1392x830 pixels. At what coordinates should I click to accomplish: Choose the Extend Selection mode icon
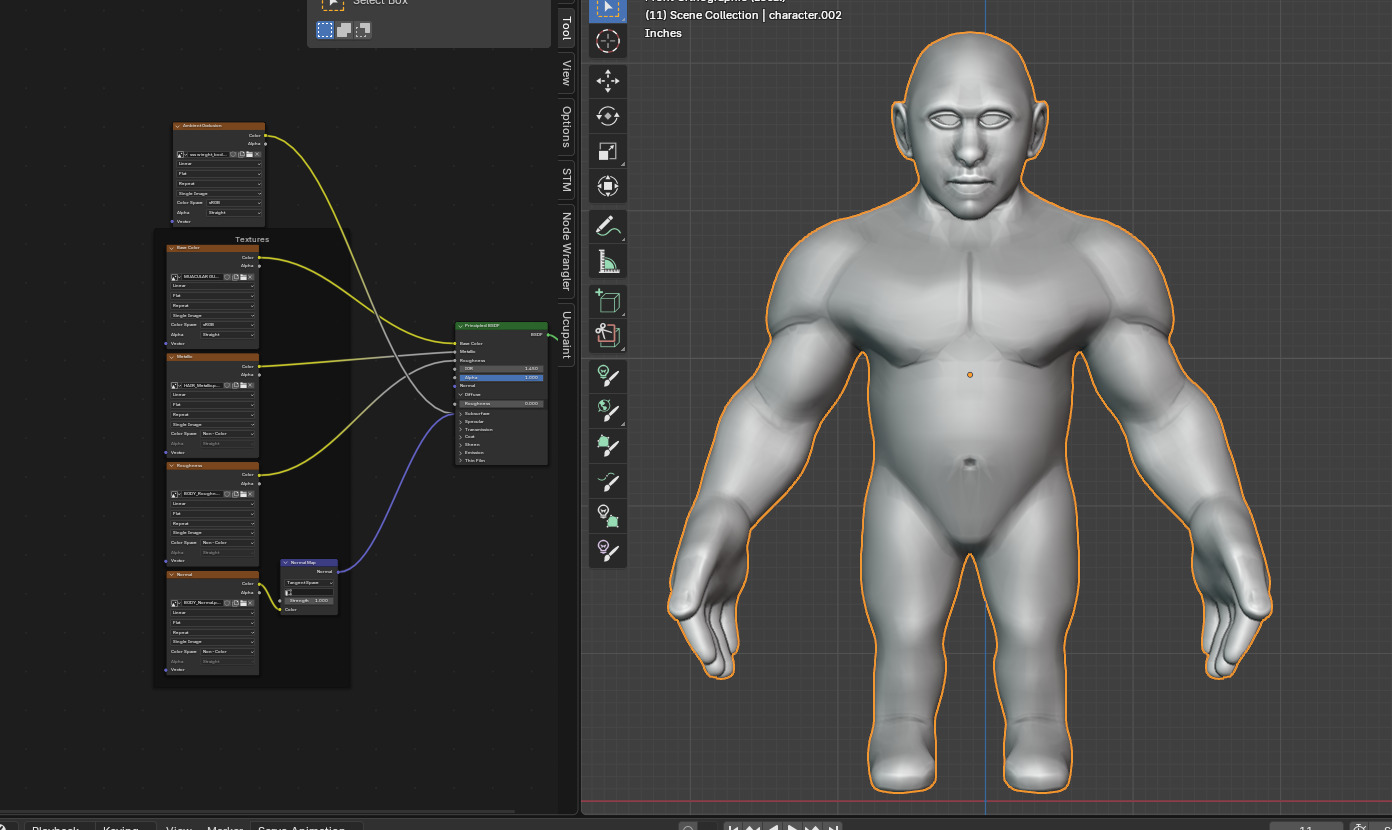point(344,30)
